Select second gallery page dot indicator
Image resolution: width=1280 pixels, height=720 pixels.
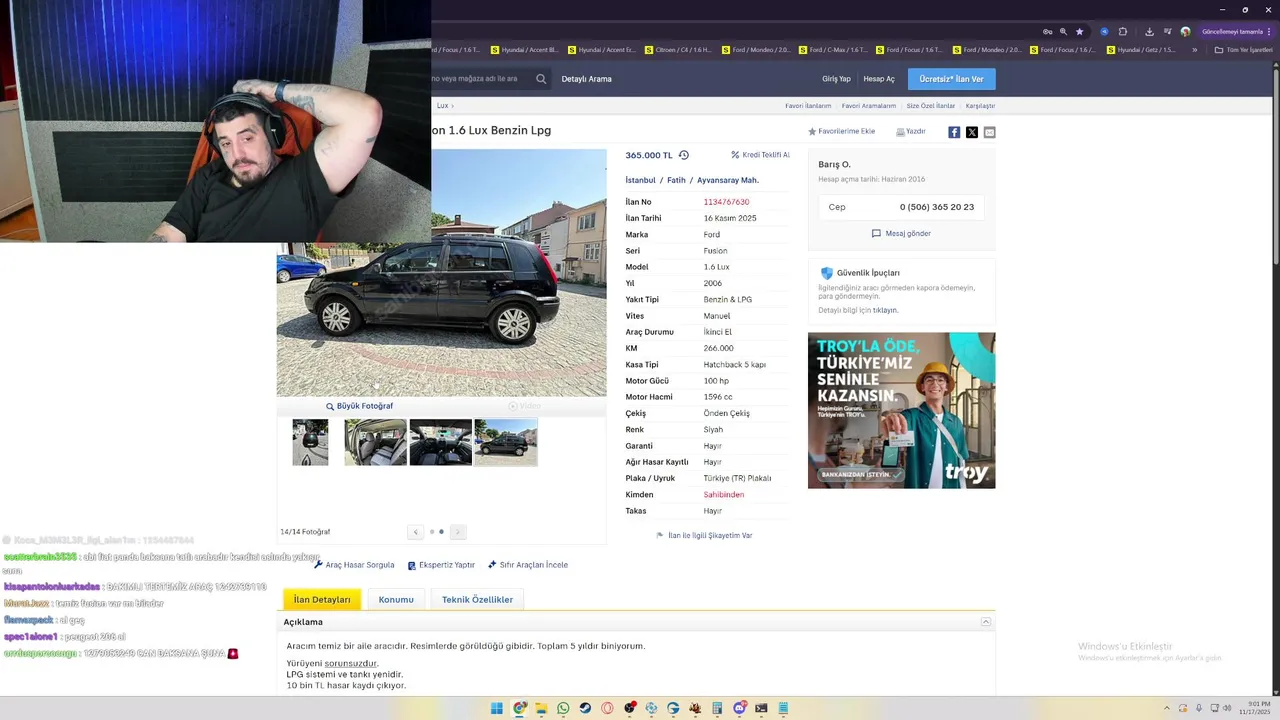point(441,532)
